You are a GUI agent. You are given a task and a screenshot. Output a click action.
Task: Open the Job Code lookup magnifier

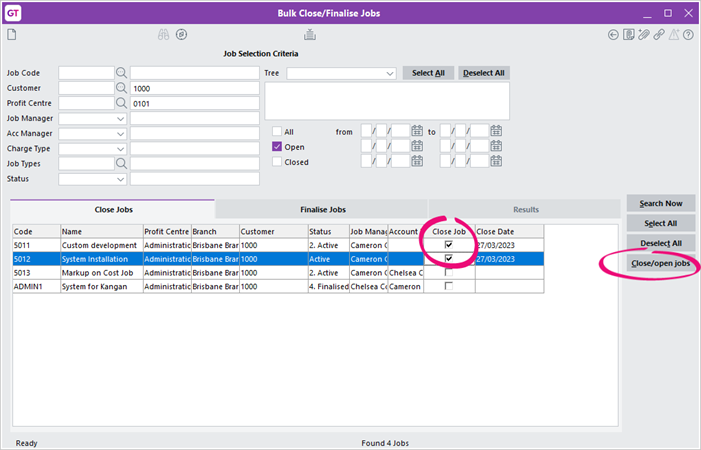tap(122, 73)
